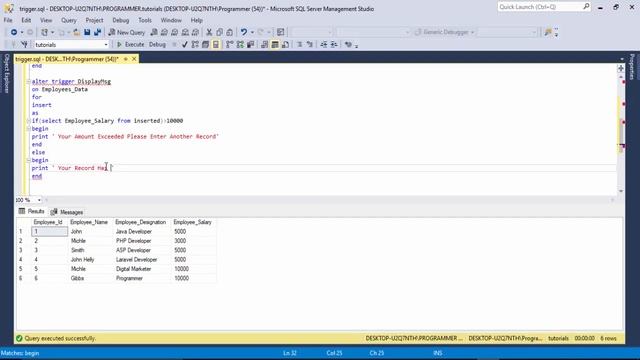
Task: Collapse the first begin block outline
Action: [29, 129]
